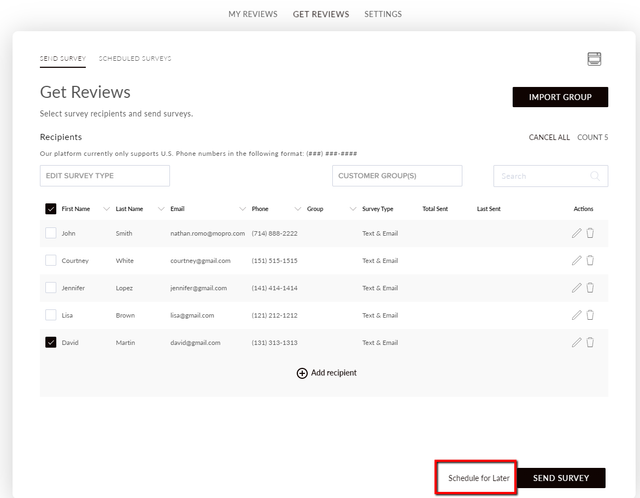
Task: Click the plus icon to add recipient
Action: [x=302, y=373]
